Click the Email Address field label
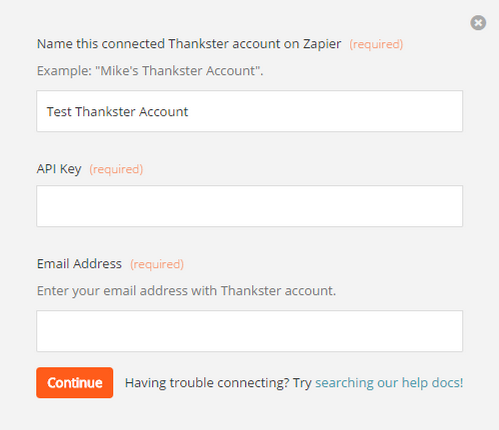The image size is (499, 430). (79, 264)
